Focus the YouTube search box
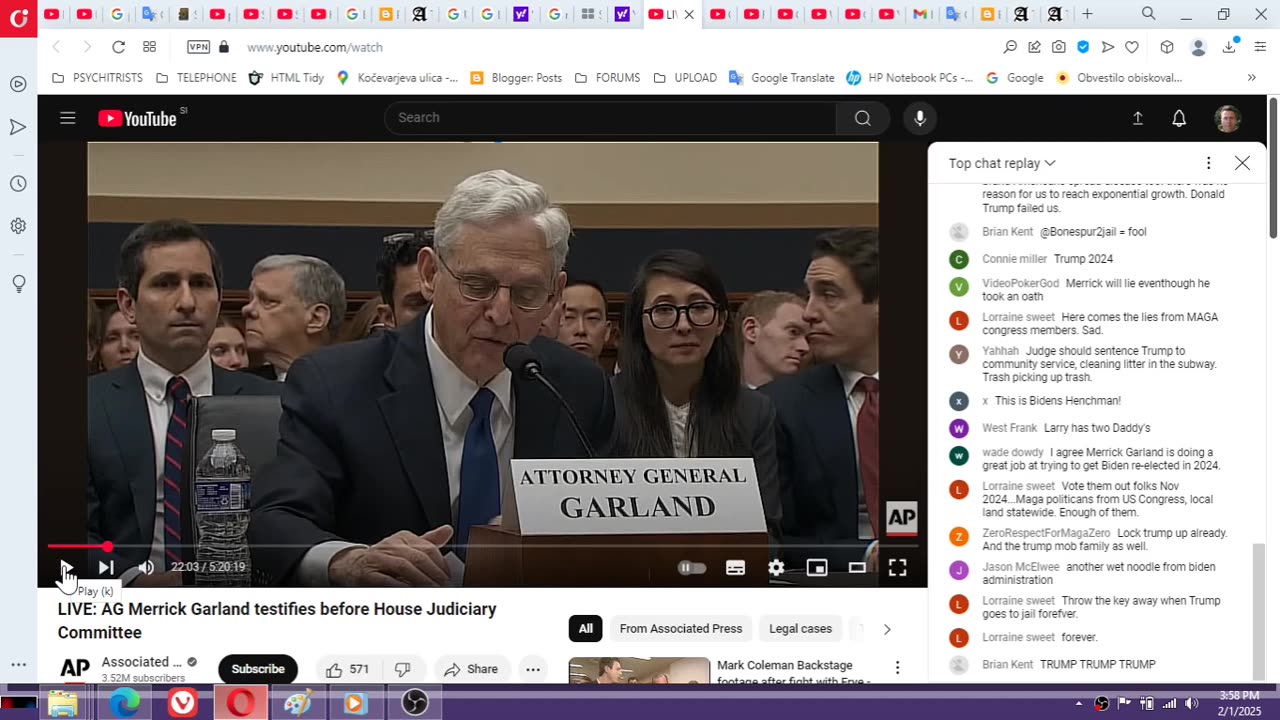This screenshot has height=720, width=1280. [610, 118]
